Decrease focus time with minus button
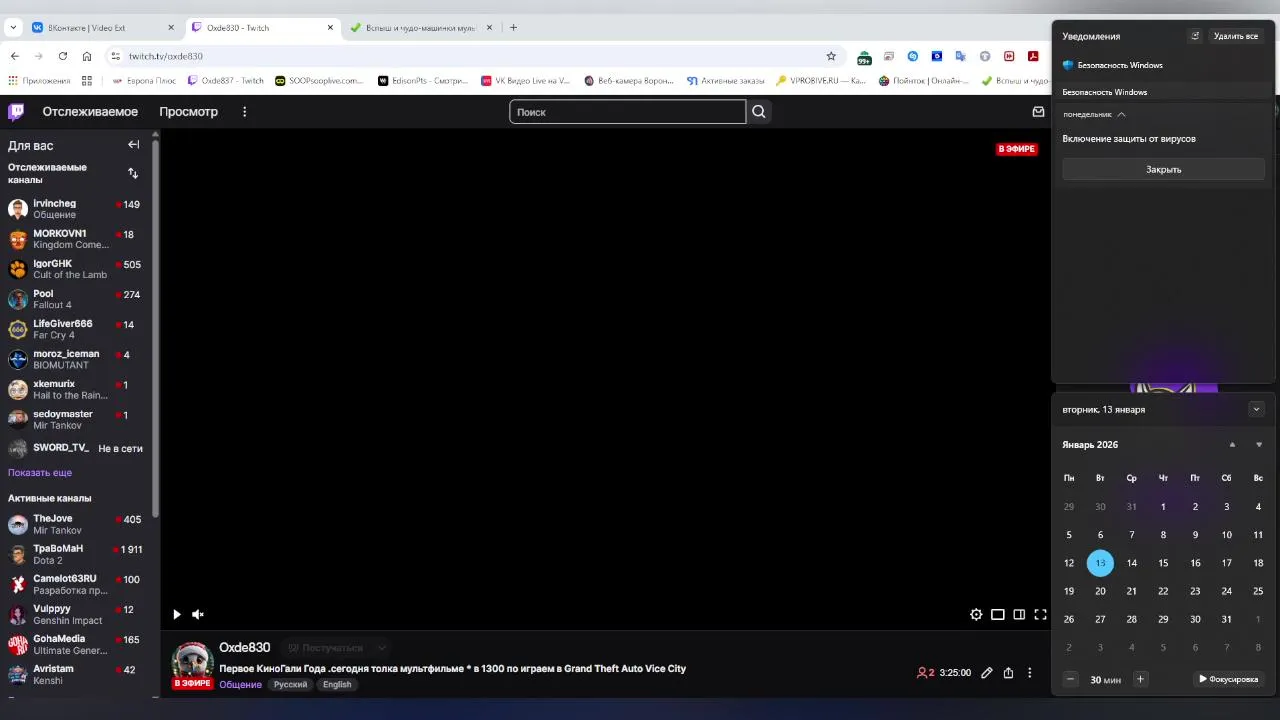Screen dimensions: 1280x720 coord(1070,679)
